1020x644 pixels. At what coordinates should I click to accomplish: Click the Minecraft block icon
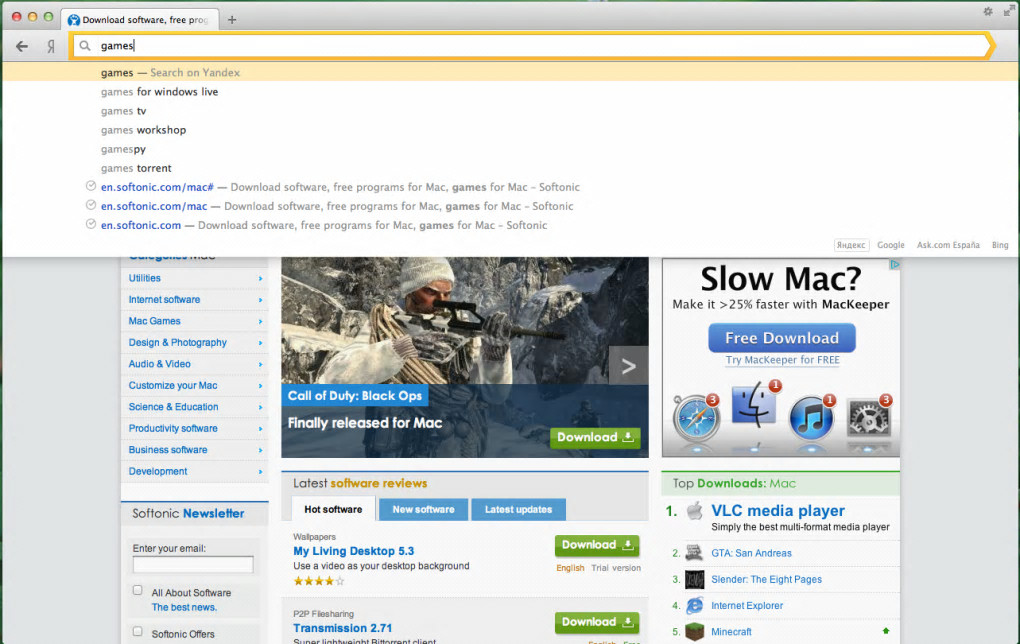tap(694, 632)
